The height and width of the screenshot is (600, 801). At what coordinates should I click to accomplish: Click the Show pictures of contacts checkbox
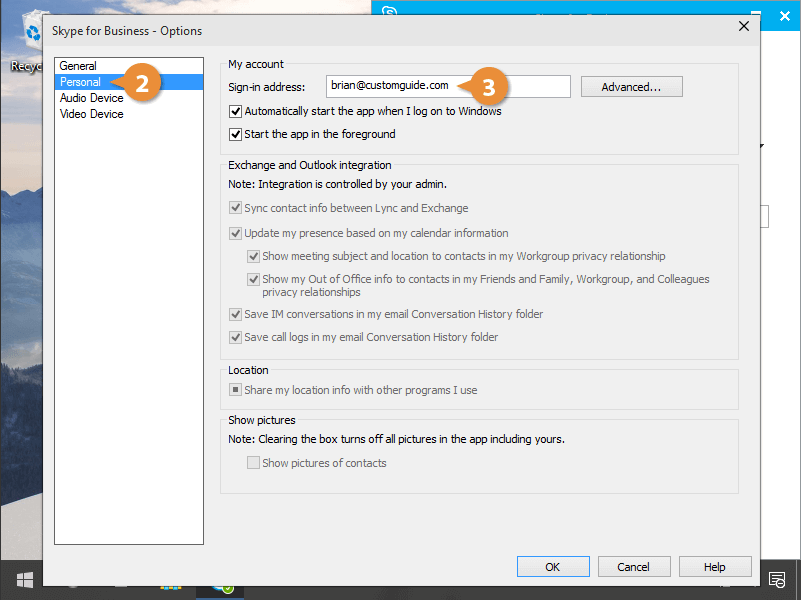(254, 464)
